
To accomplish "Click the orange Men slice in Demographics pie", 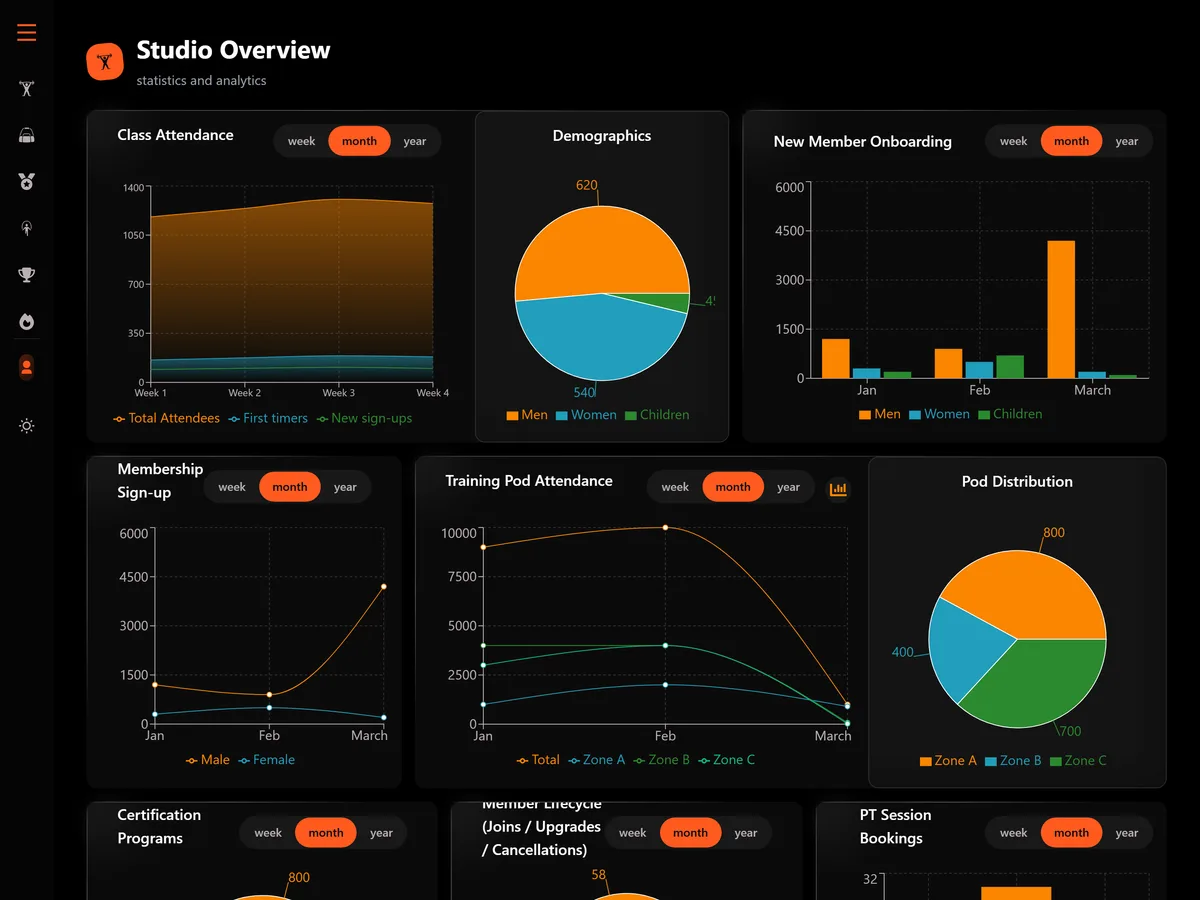I will pos(600,250).
